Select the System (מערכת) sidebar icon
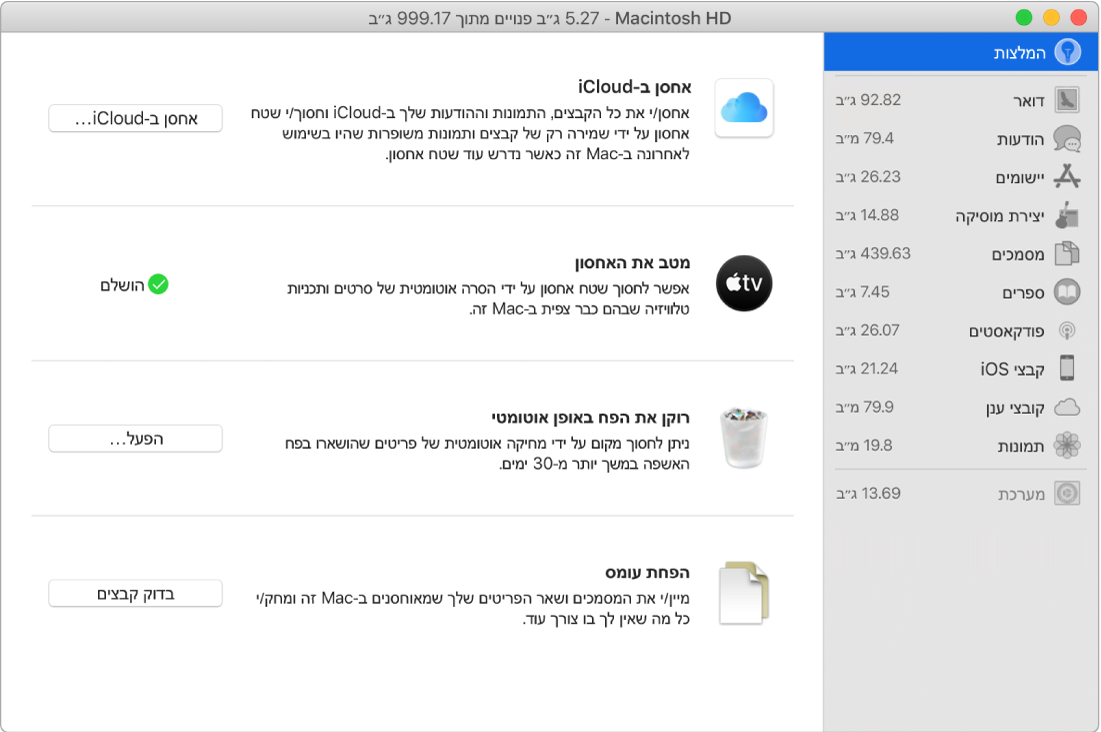Image resolution: width=1101 pixels, height=732 pixels. click(x=1068, y=493)
